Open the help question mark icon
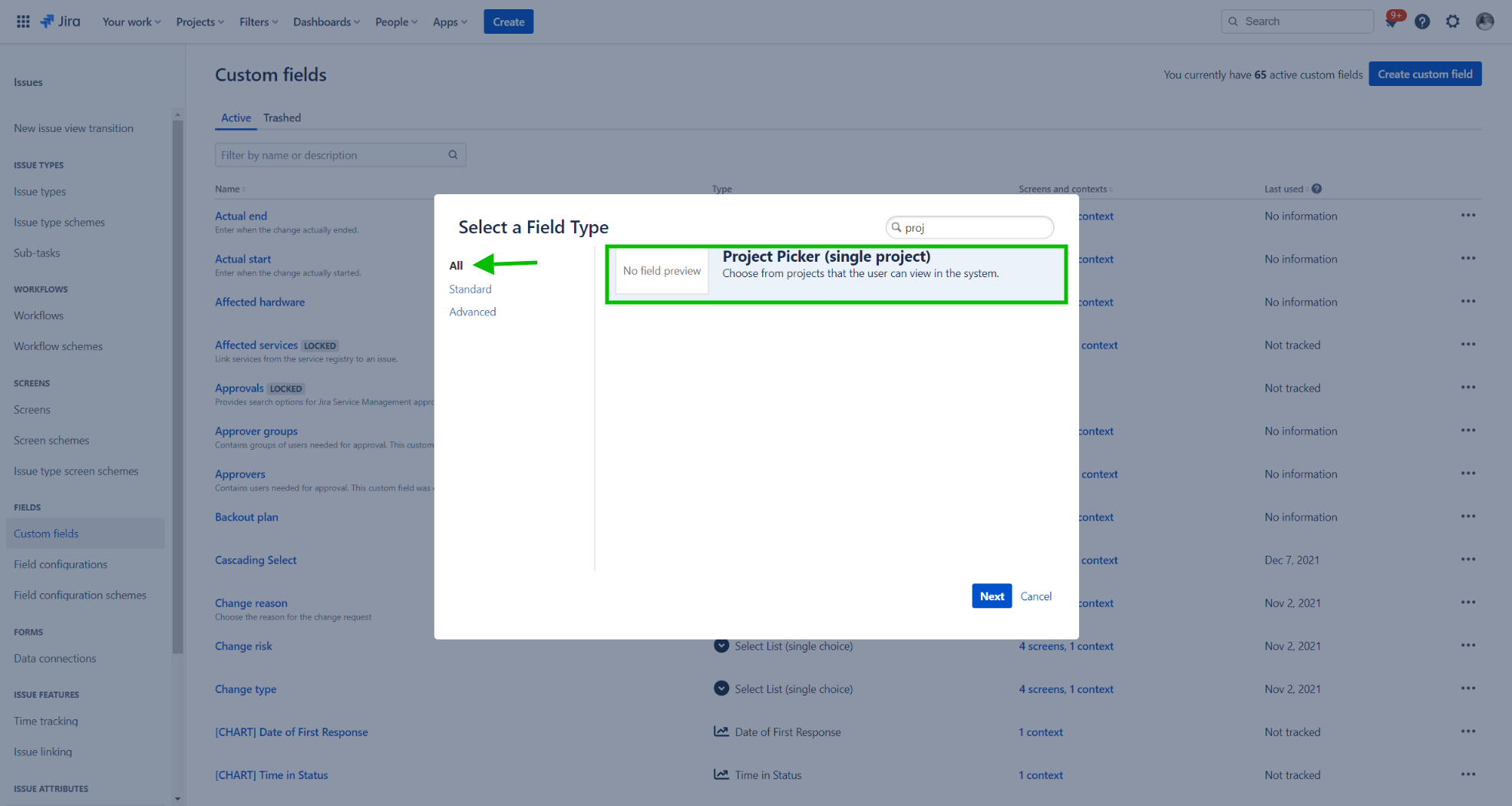1512x806 pixels. coord(1422,21)
